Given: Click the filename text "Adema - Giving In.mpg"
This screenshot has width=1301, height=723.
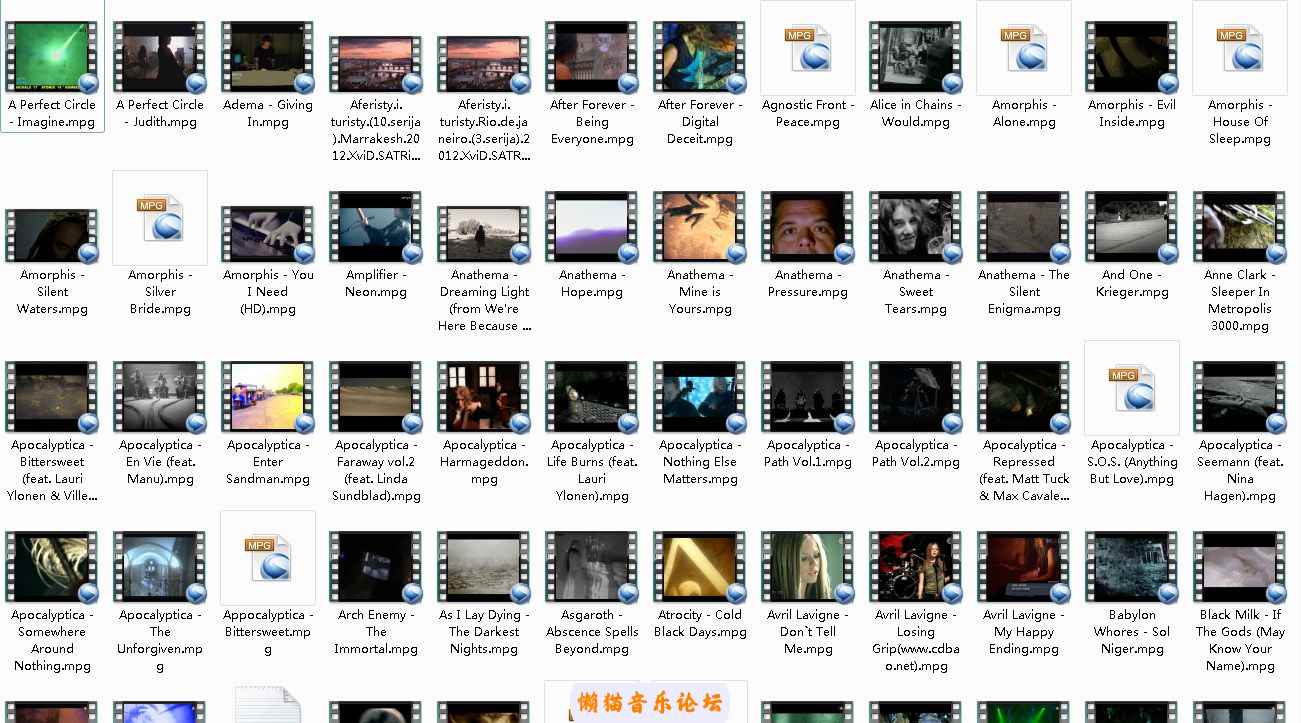Looking at the screenshot, I should [x=268, y=113].
